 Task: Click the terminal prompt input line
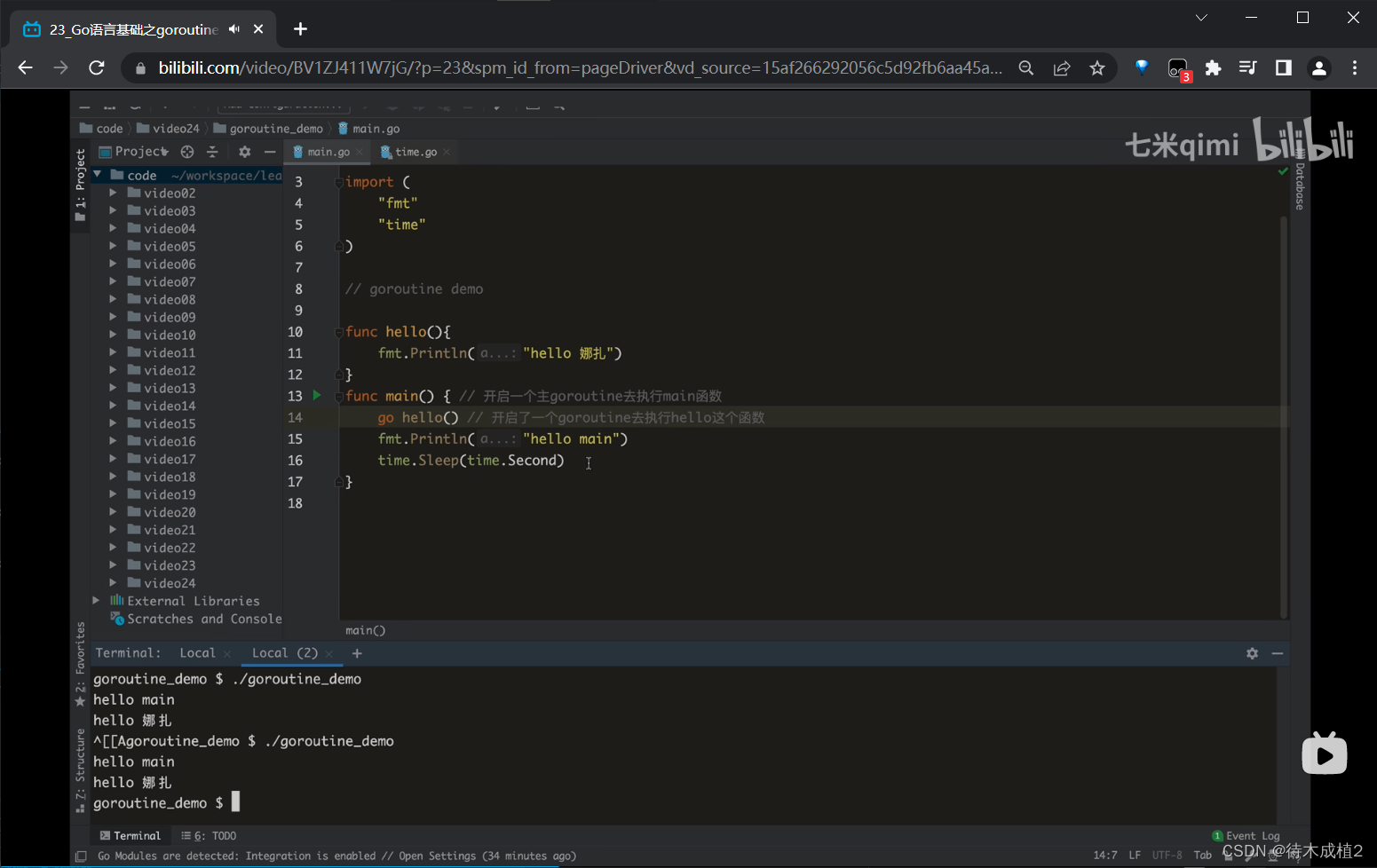pos(166,802)
